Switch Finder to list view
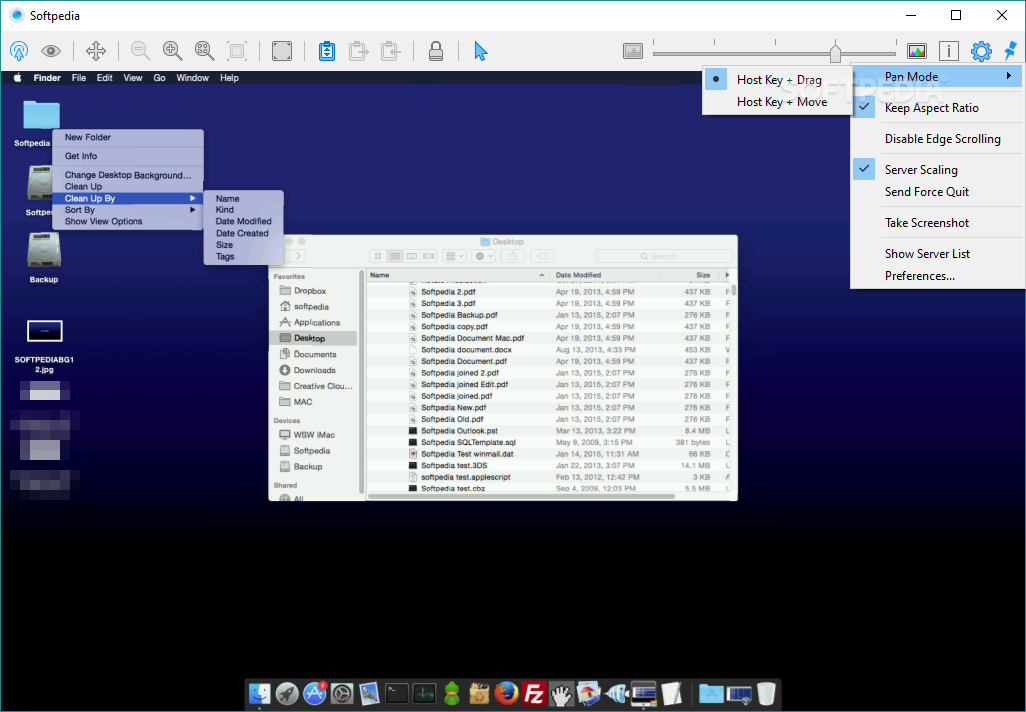The height and width of the screenshot is (712, 1026). coord(395,256)
